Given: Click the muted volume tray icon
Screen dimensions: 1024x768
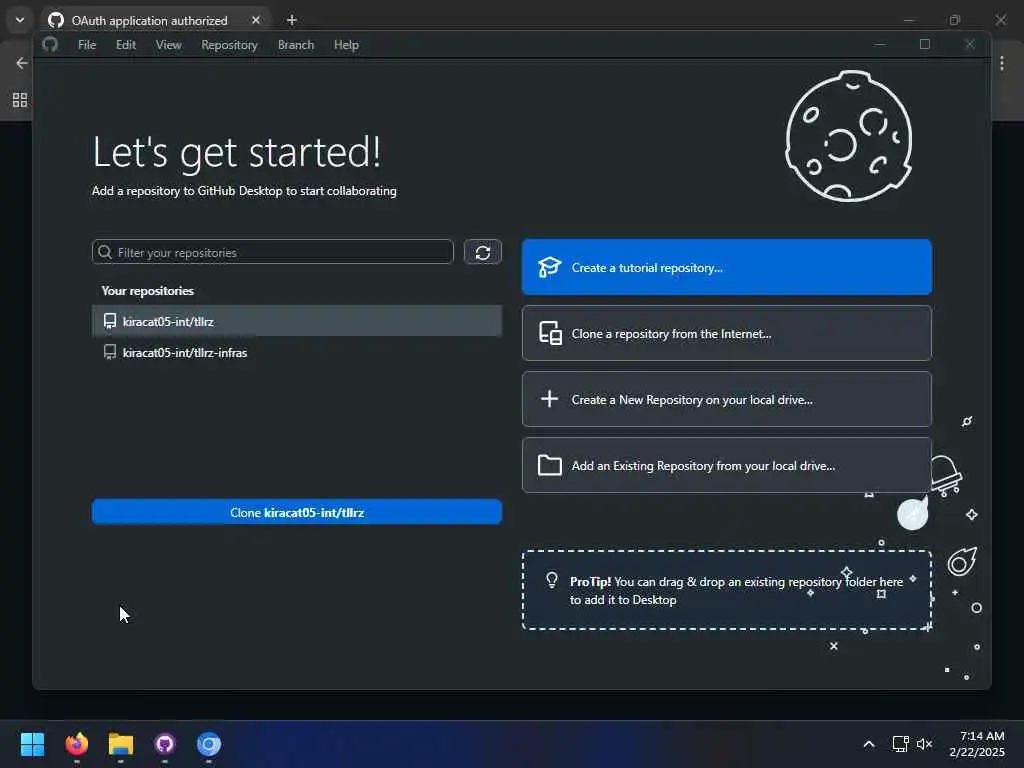Looking at the screenshot, I should [924, 744].
